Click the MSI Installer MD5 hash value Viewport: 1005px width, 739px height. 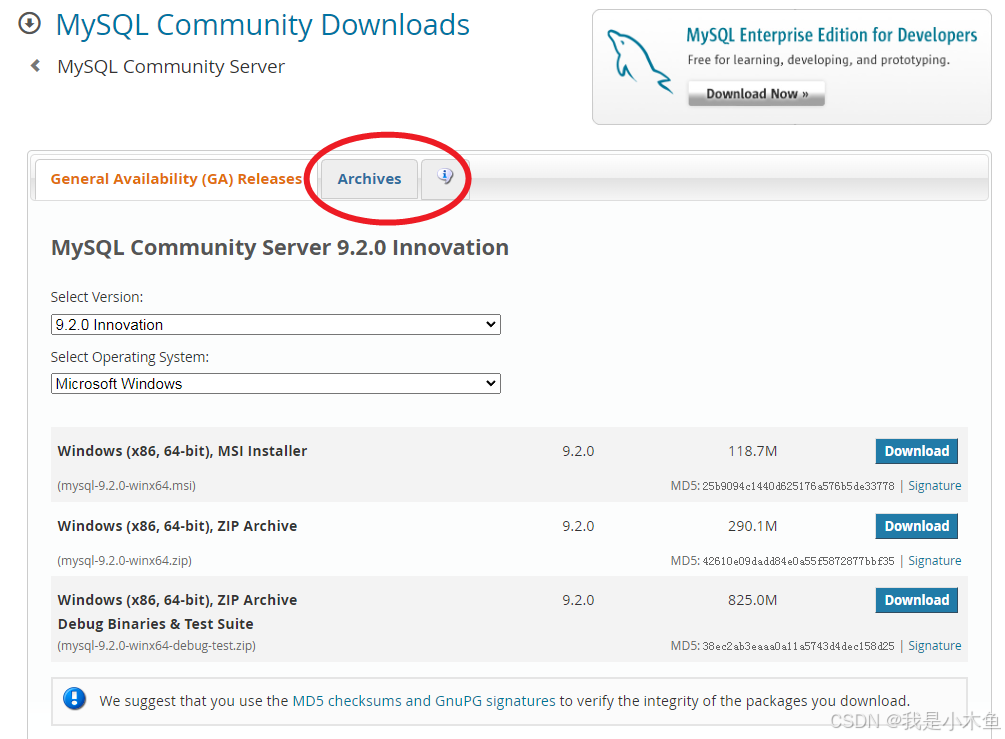click(x=798, y=486)
